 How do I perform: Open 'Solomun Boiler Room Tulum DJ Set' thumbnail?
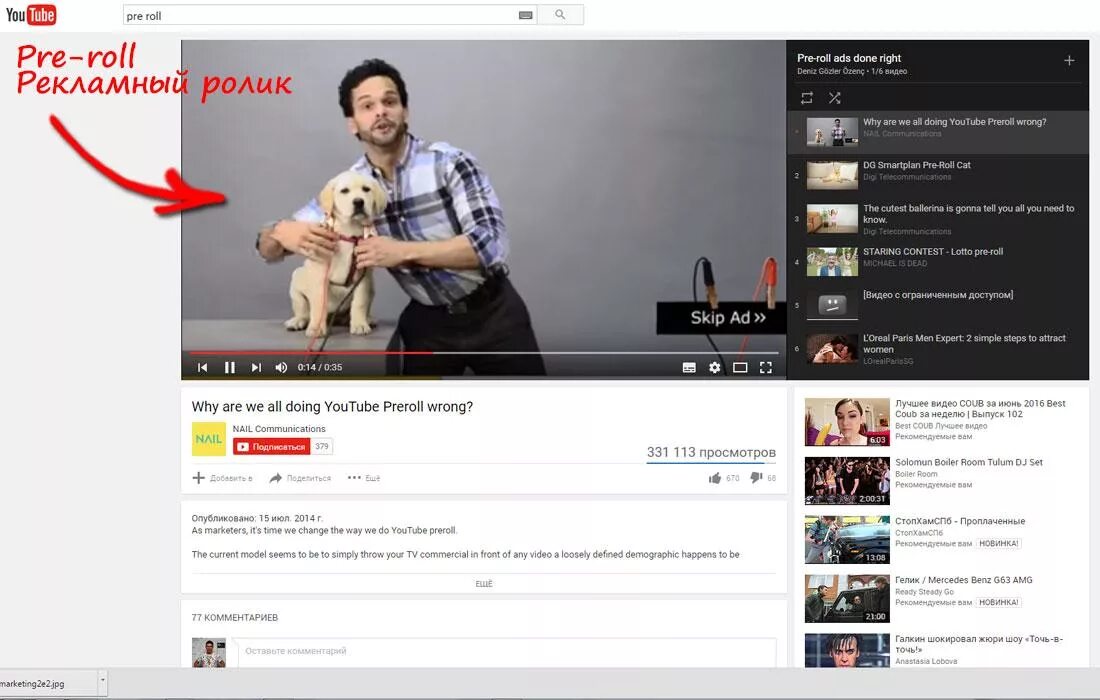click(847, 481)
